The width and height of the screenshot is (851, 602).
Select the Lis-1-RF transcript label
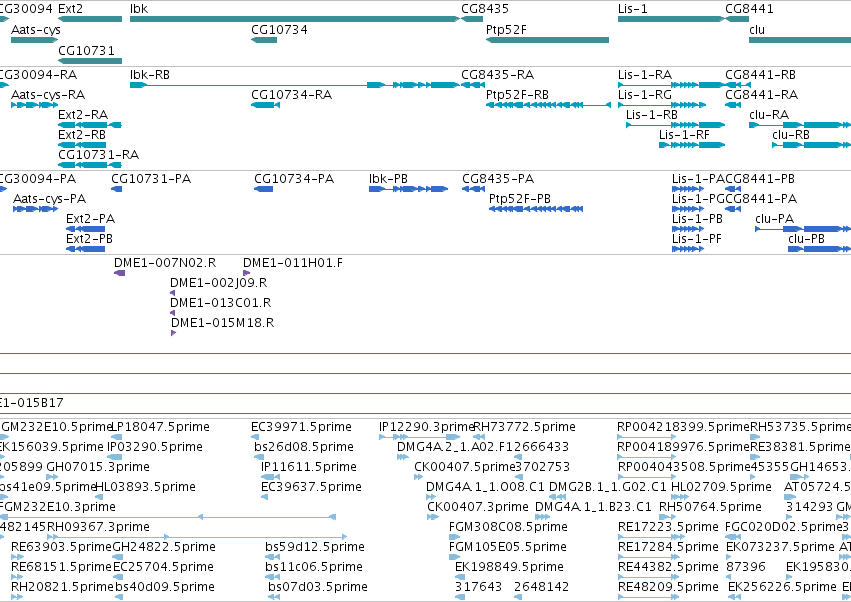(684, 135)
